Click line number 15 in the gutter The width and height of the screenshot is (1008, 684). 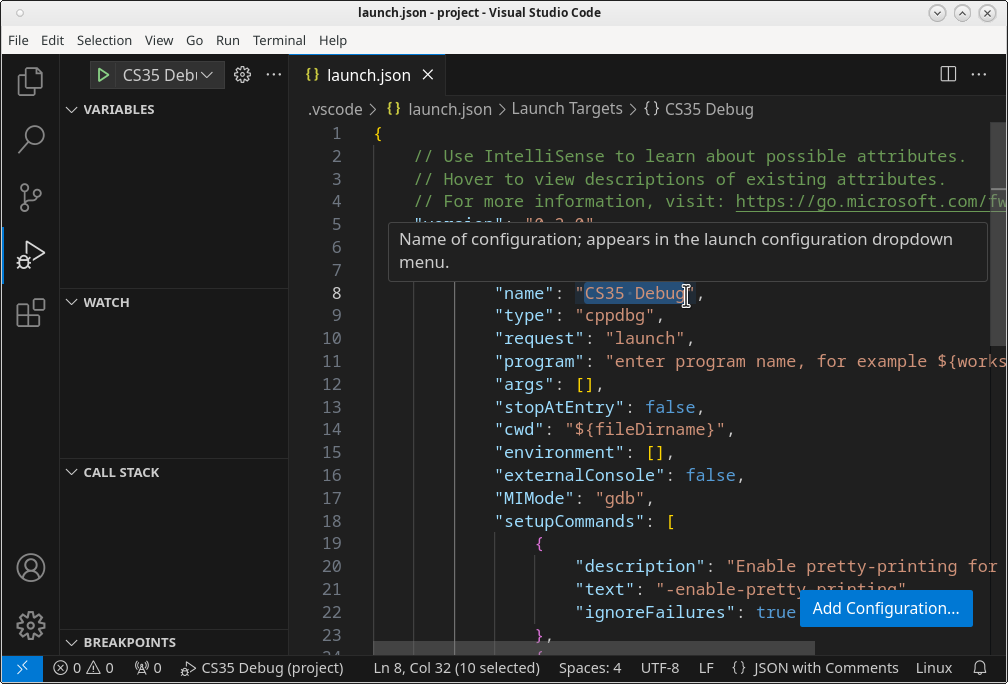pos(332,453)
